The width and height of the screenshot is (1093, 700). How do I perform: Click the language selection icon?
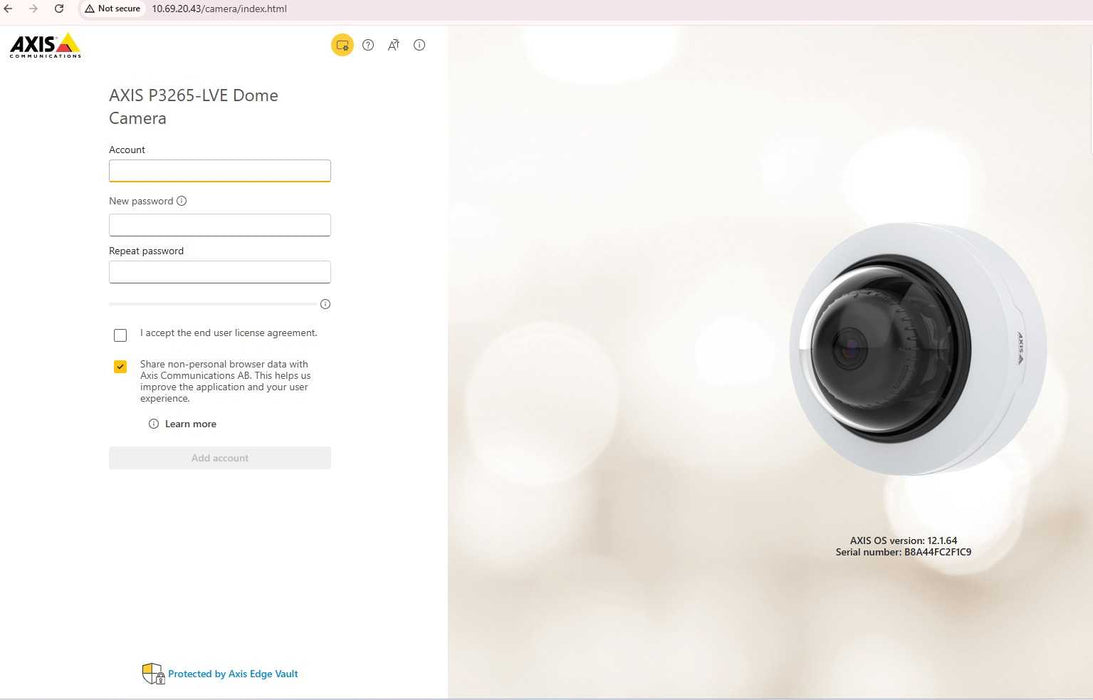(x=394, y=45)
